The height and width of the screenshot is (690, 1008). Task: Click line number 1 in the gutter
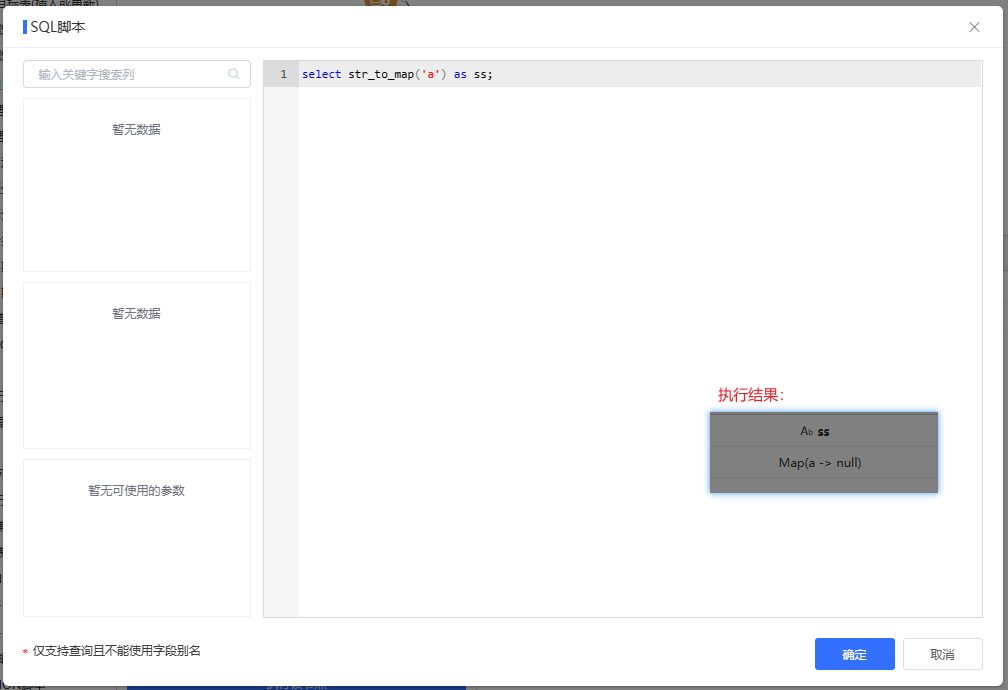coord(283,74)
